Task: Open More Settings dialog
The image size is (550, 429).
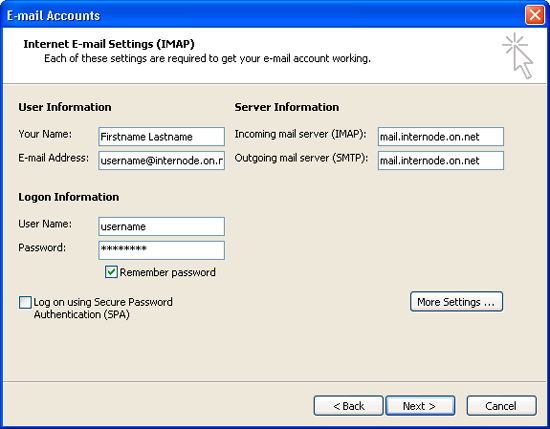Action: (456, 302)
